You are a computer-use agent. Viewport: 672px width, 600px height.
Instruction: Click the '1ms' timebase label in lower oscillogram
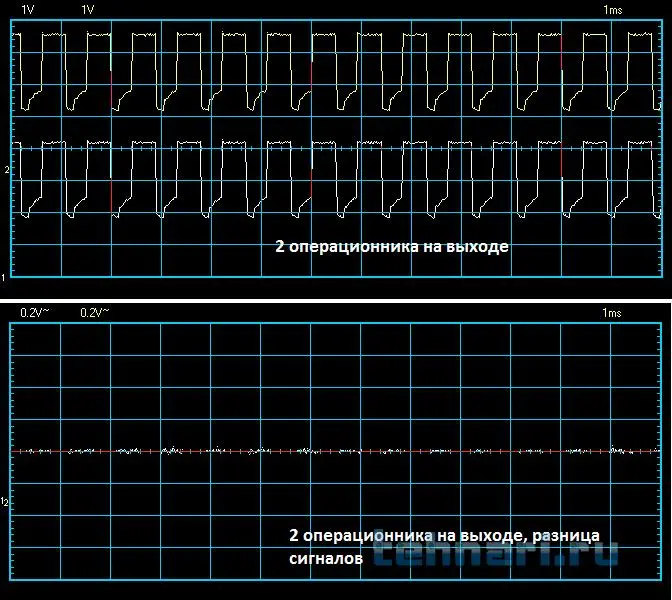tap(612, 313)
